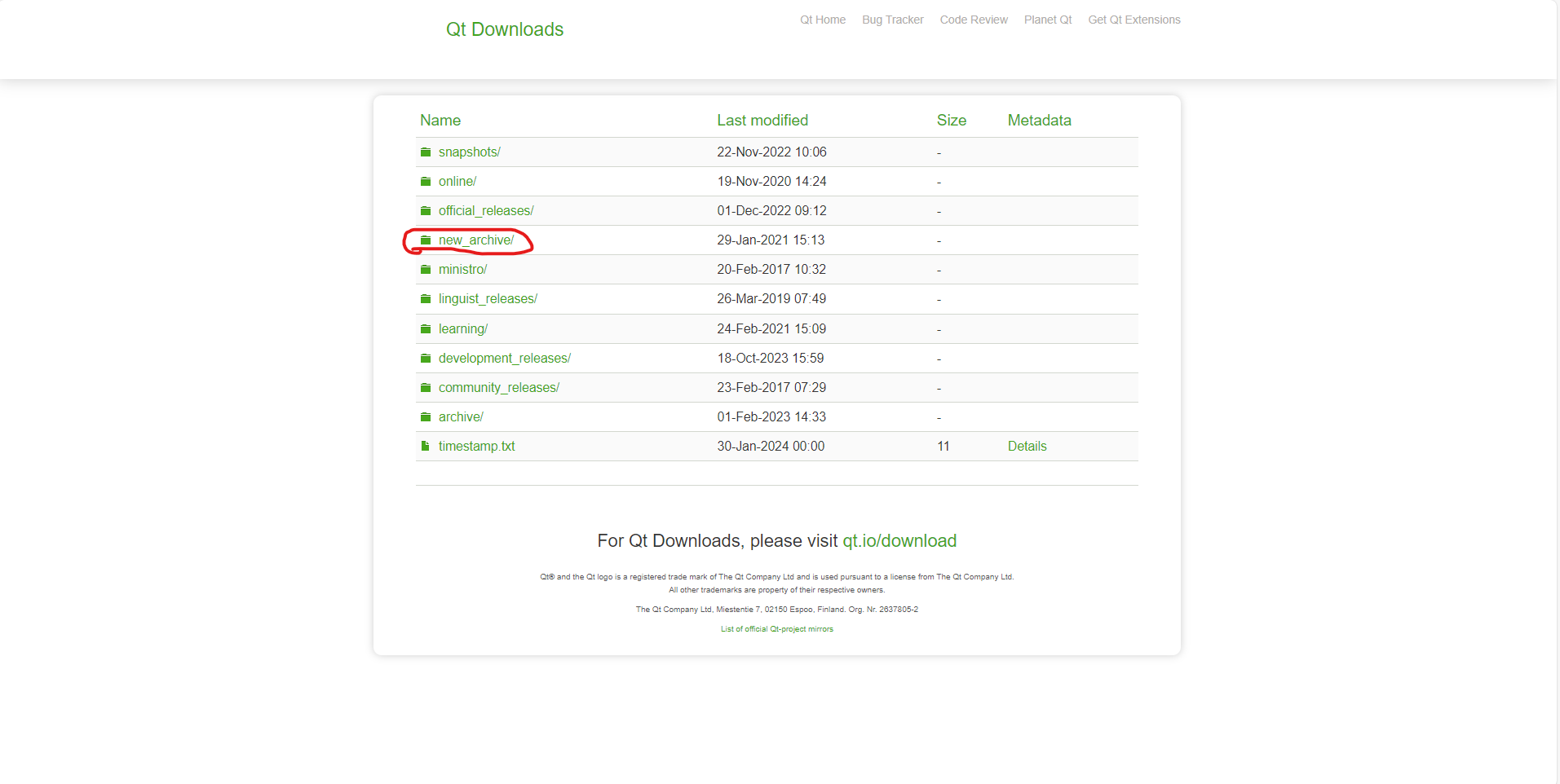Click the folder icon beside online/
The image size is (1560, 784).
point(426,182)
